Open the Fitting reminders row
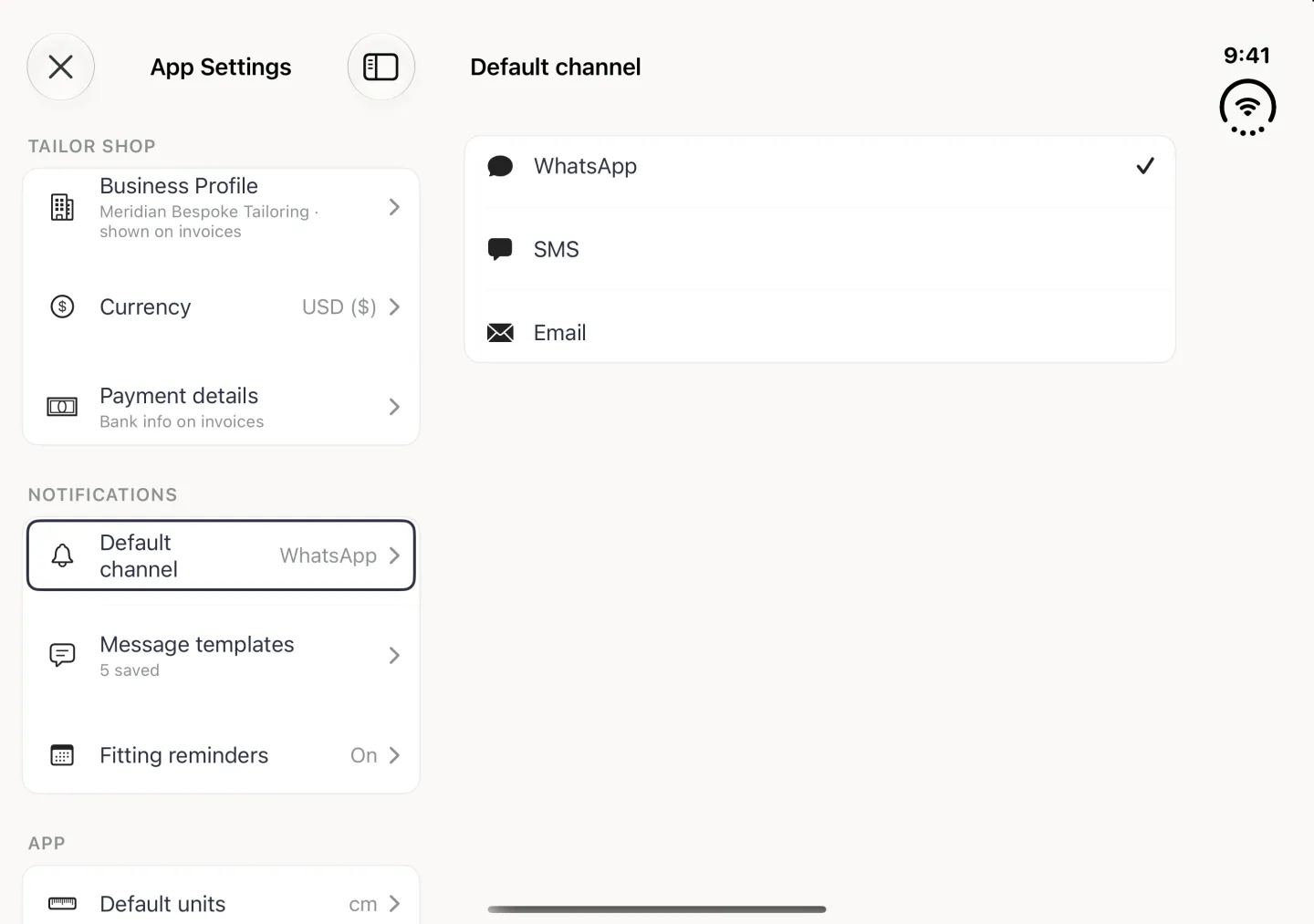 [x=221, y=755]
